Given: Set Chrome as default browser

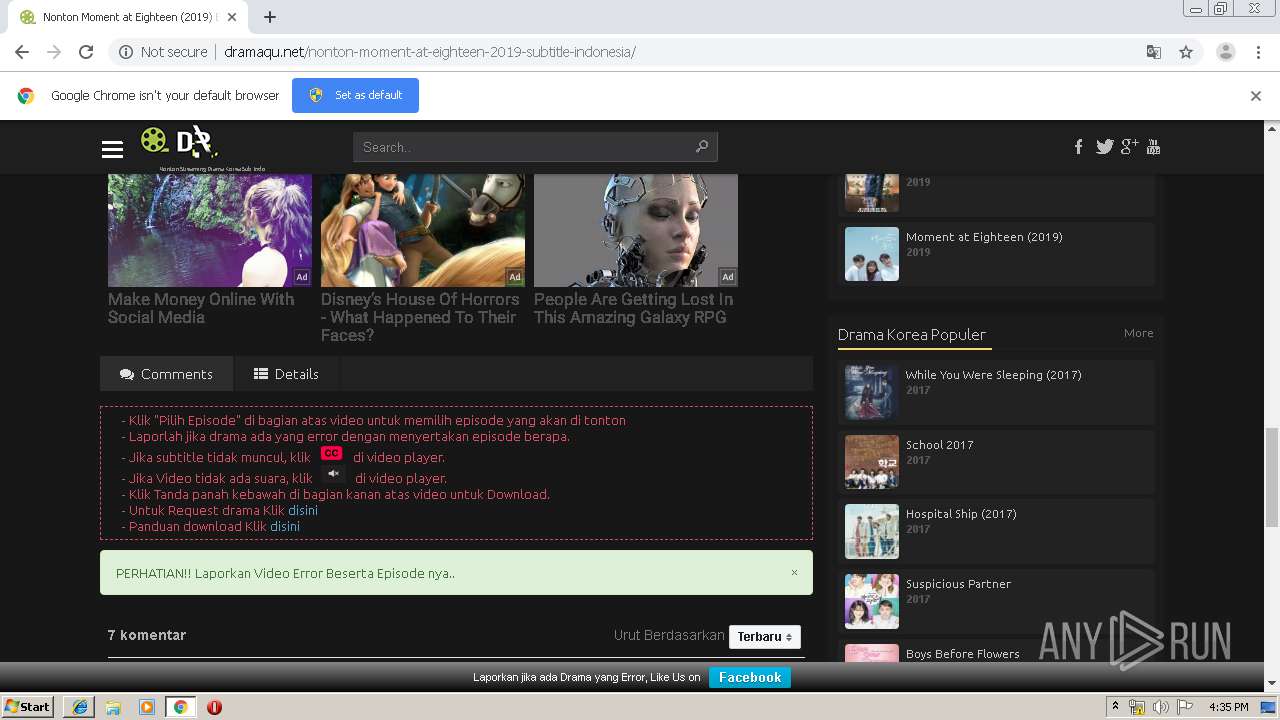Looking at the screenshot, I should (x=355, y=95).
